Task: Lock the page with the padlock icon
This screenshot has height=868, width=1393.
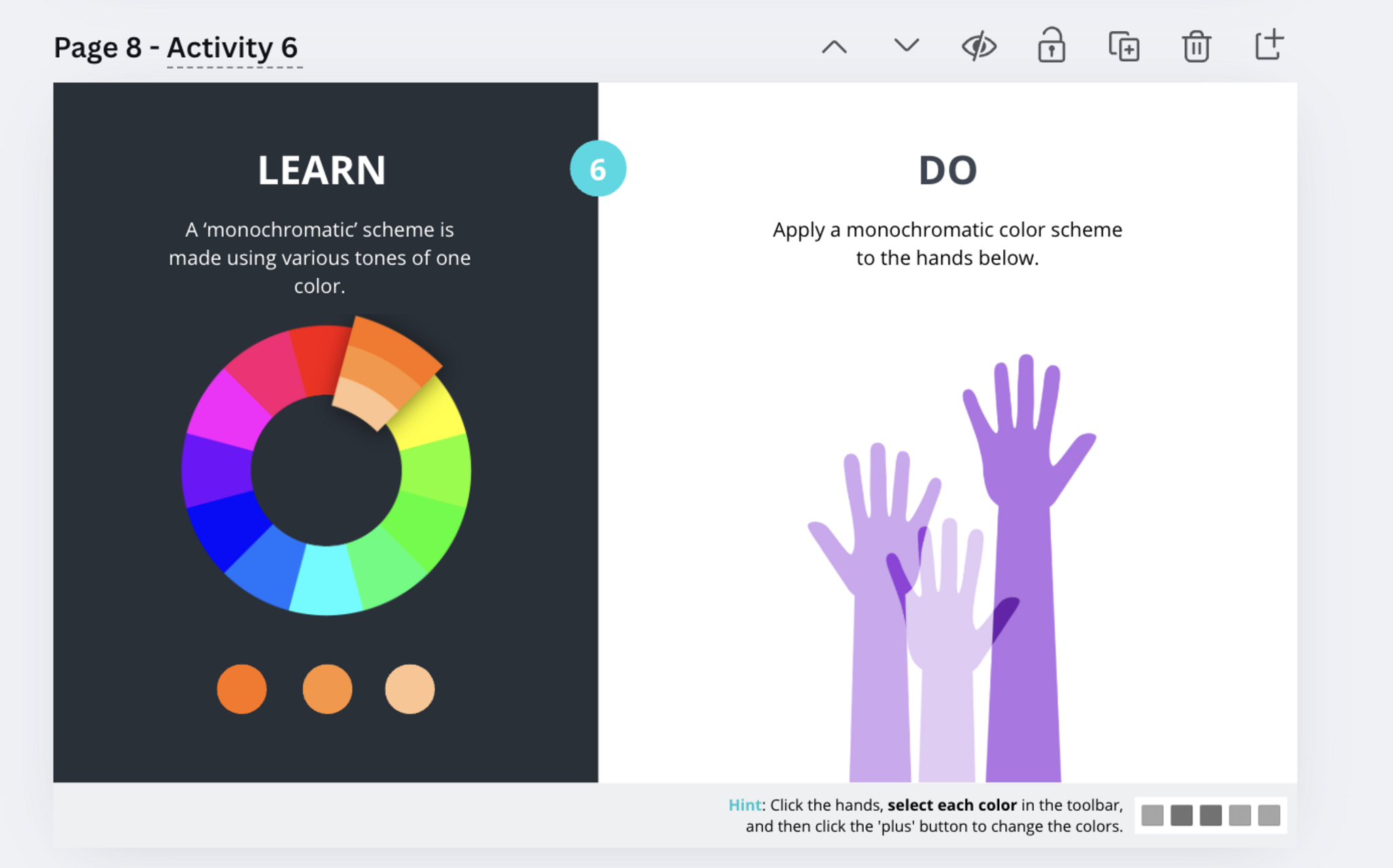Action: point(1051,46)
